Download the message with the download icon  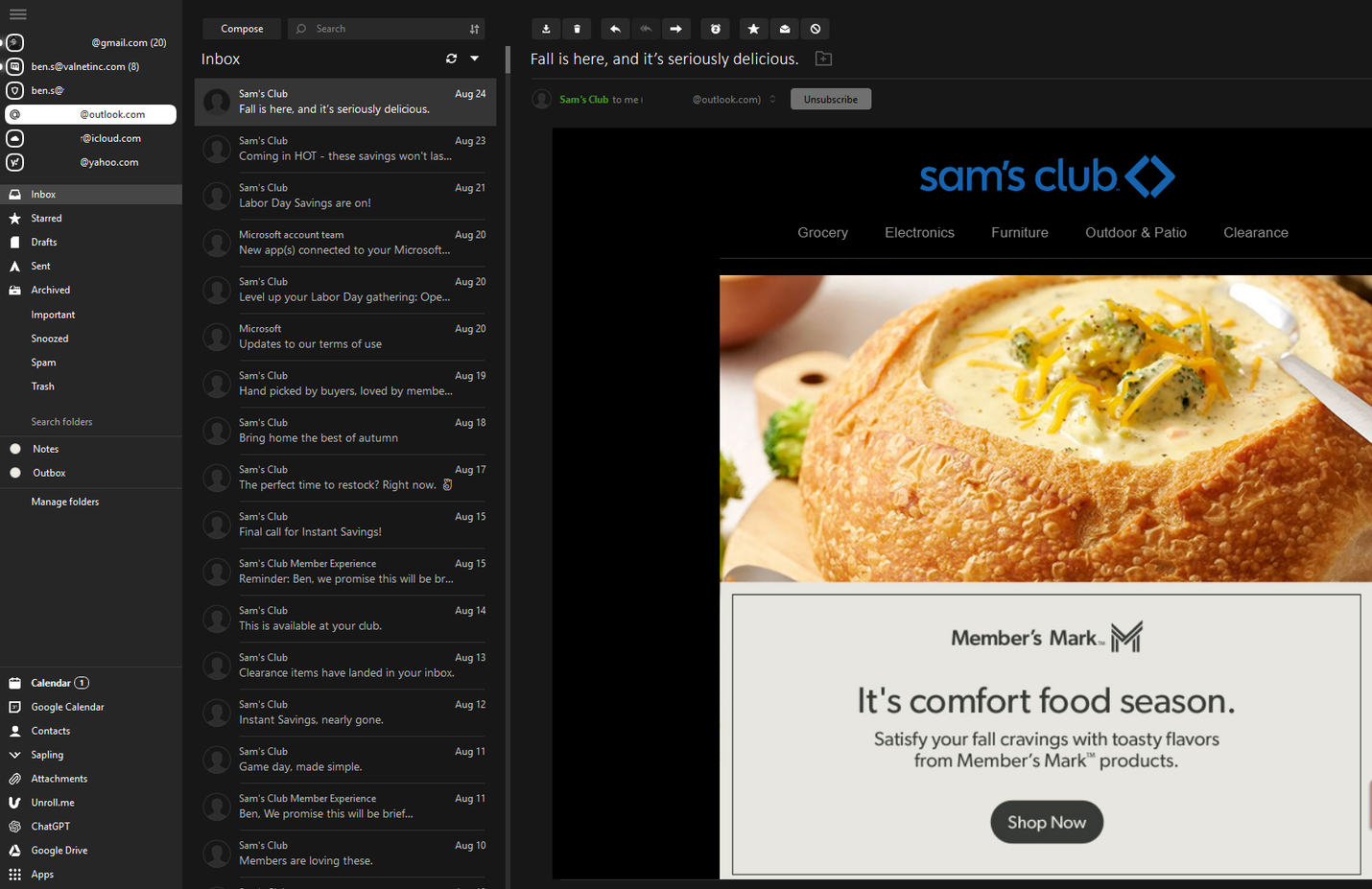point(546,29)
